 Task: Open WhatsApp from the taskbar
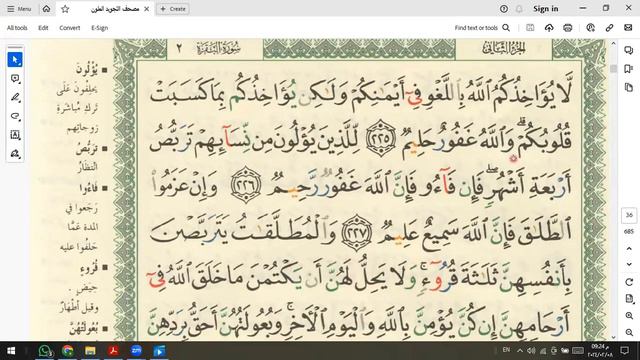coord(45,351)
